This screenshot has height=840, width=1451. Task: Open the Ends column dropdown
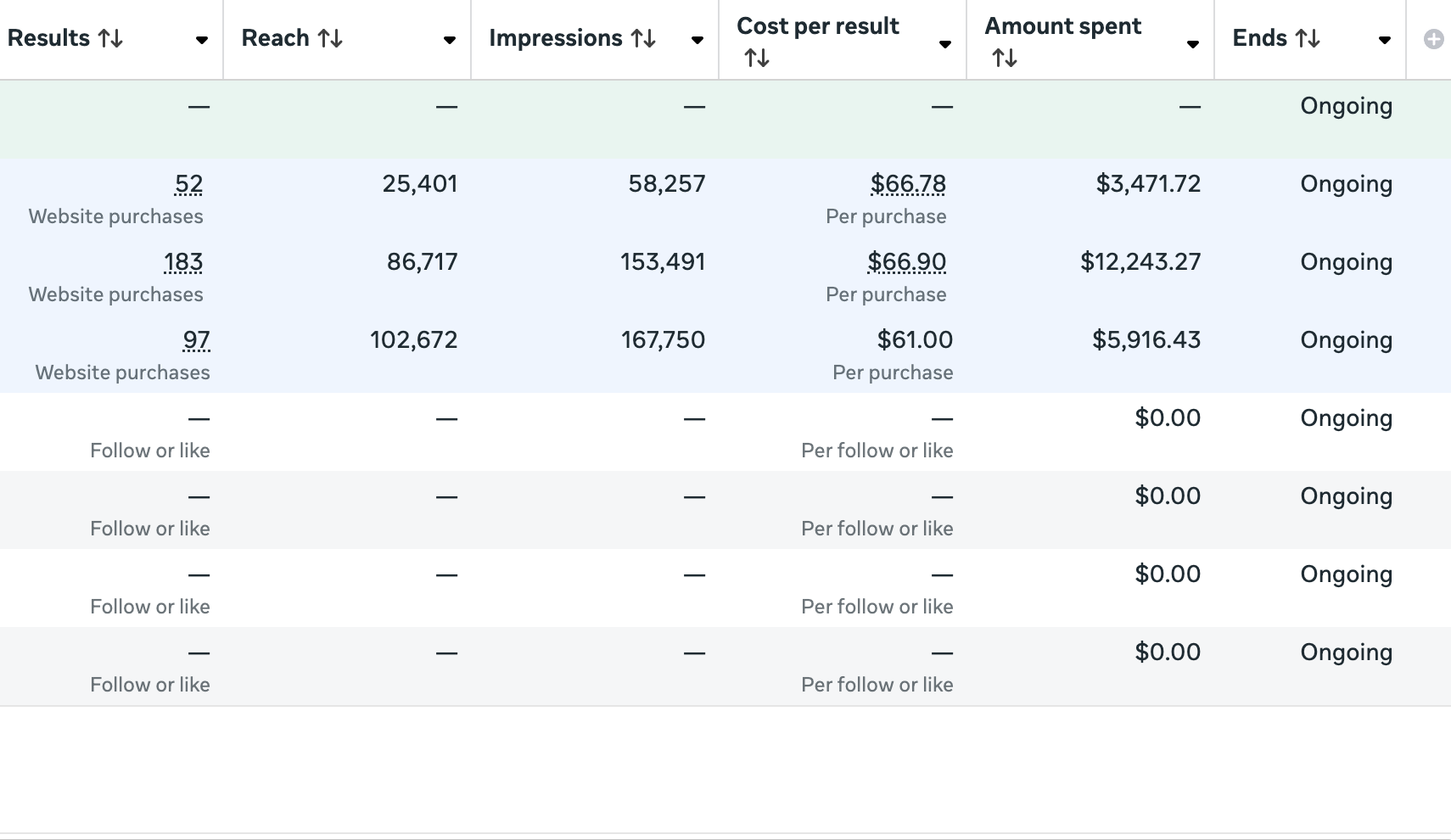tap(1385, 40)
